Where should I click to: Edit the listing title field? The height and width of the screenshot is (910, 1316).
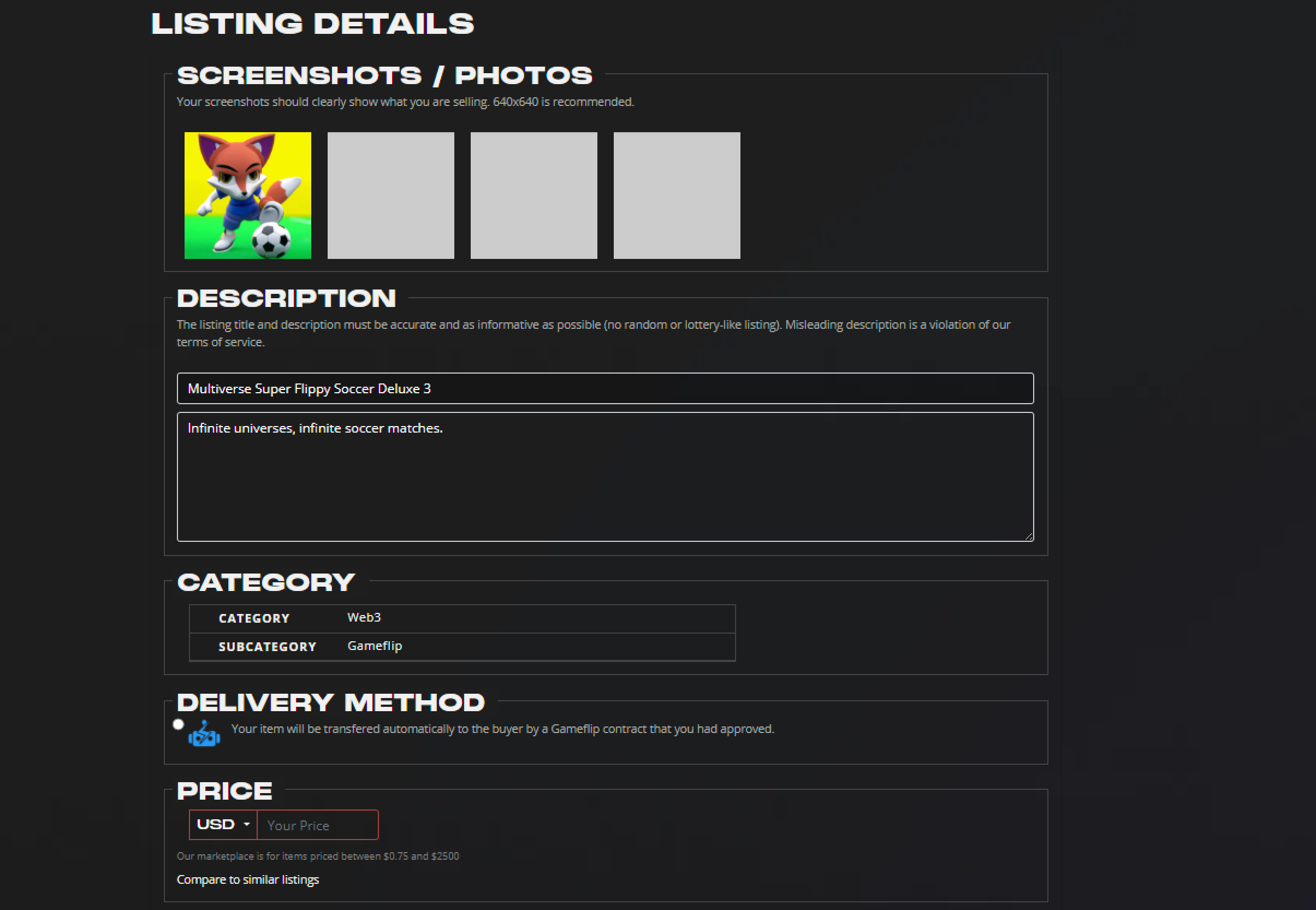(605, 388)
